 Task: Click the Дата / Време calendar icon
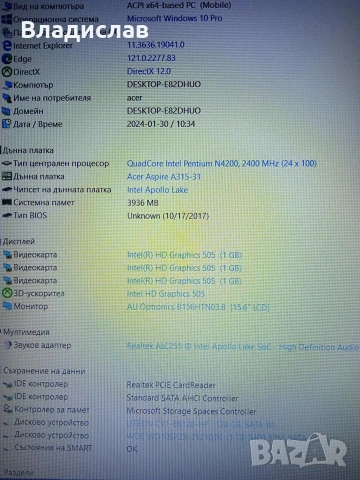click(x=7, y=124)
